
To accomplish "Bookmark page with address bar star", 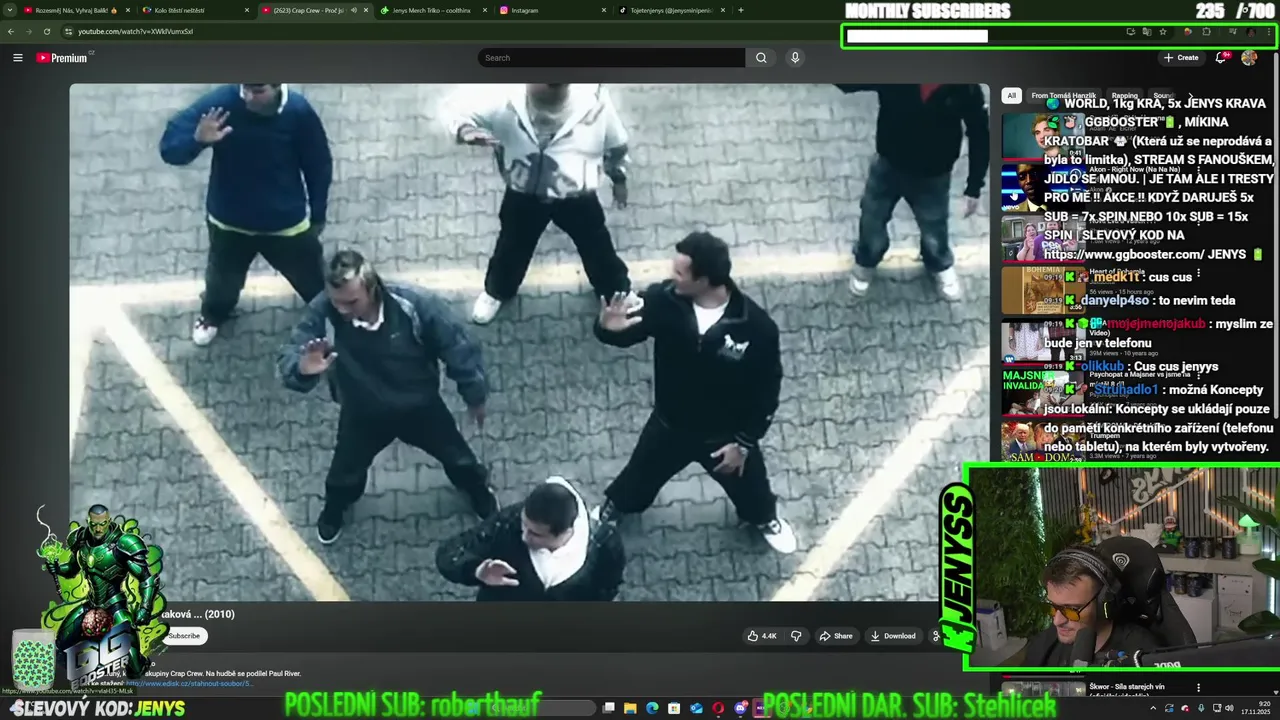I will [1163, 31].
